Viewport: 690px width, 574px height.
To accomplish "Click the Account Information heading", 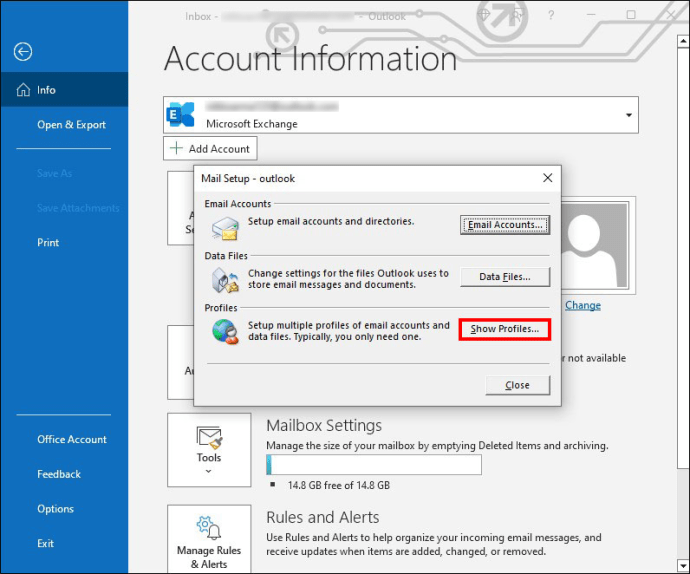I will coord(311,59).
